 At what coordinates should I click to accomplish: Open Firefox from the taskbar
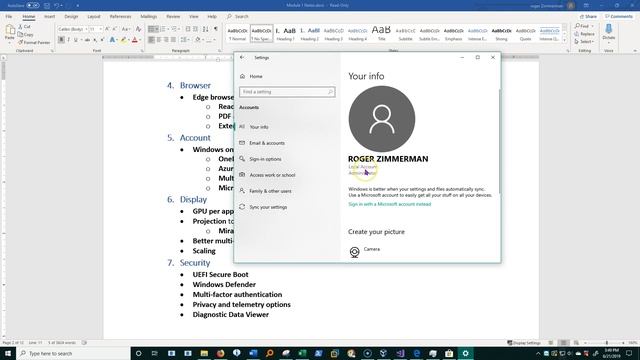click(x=220, y=353)
